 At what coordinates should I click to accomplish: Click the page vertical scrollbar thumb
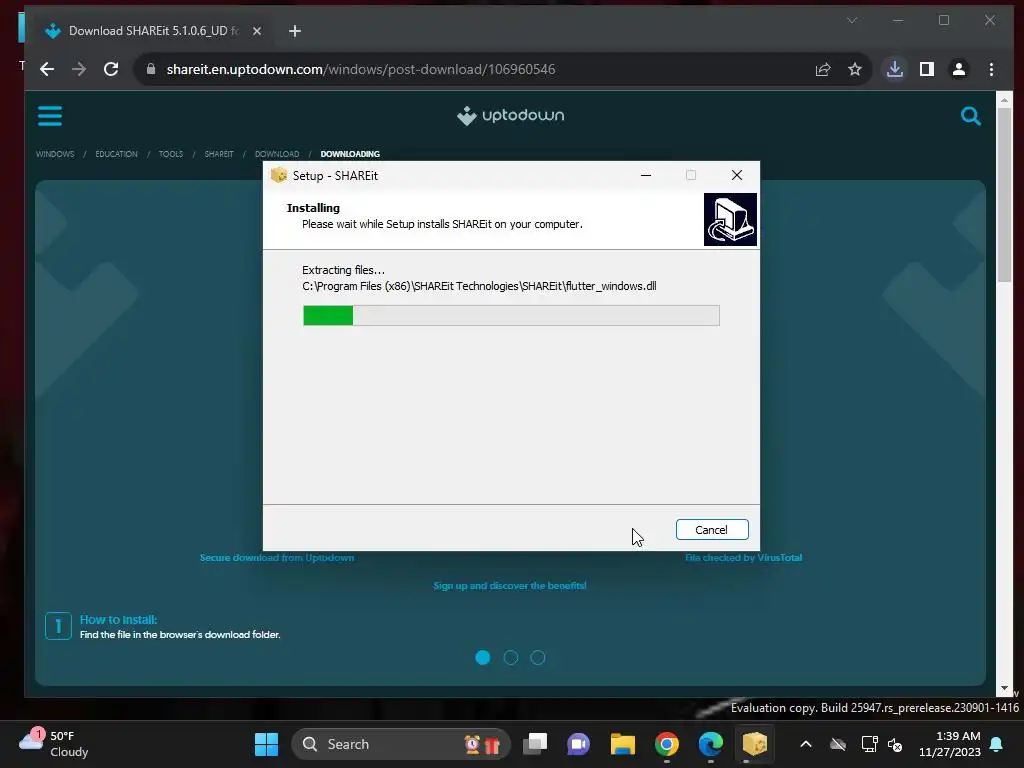point(1004,194)
